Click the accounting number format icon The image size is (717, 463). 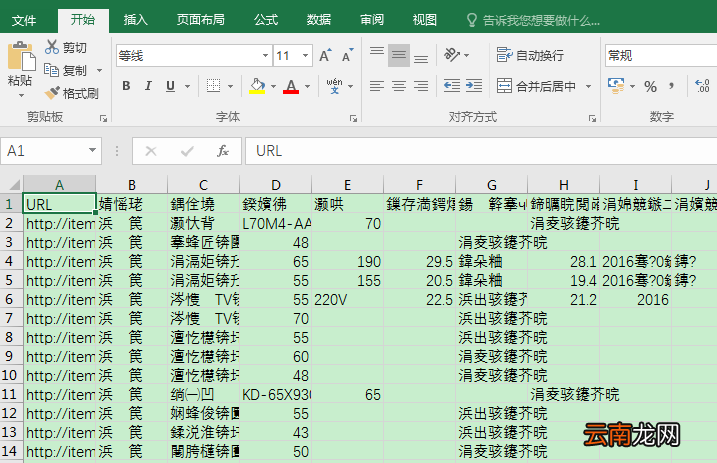(x=616, y=85)
